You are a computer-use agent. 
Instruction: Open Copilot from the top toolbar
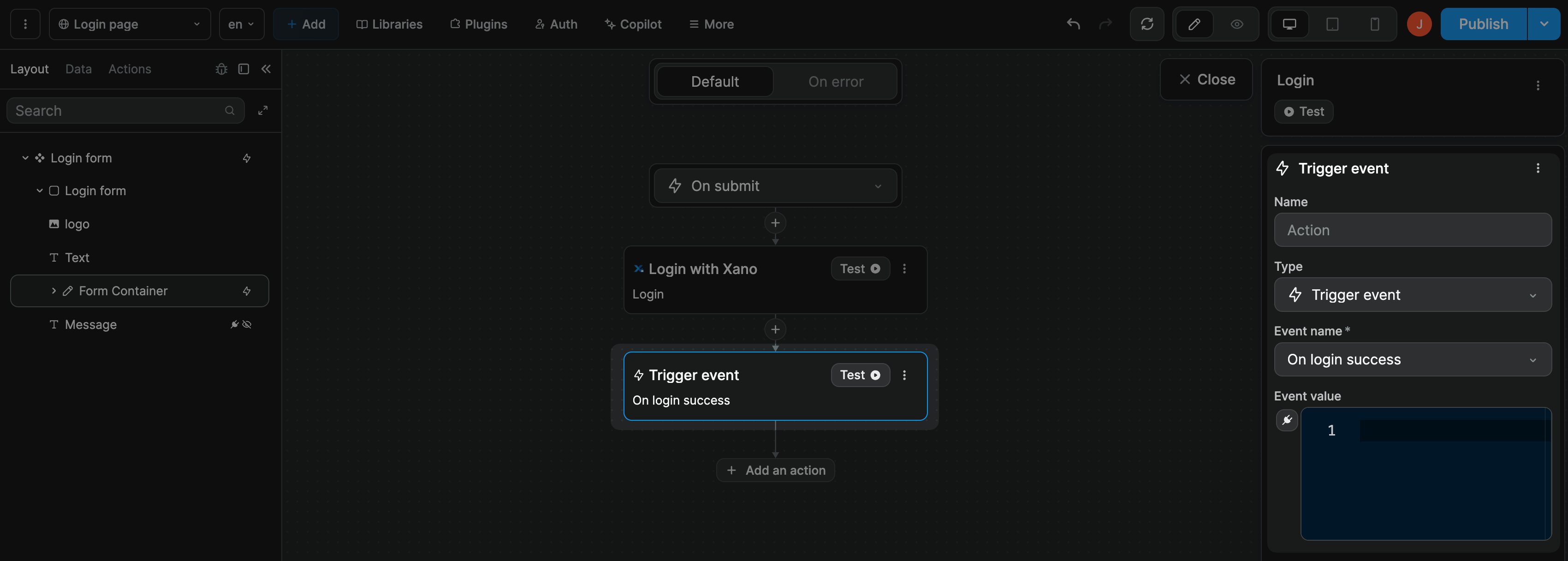pyautogui.click(x=633, y=24)
